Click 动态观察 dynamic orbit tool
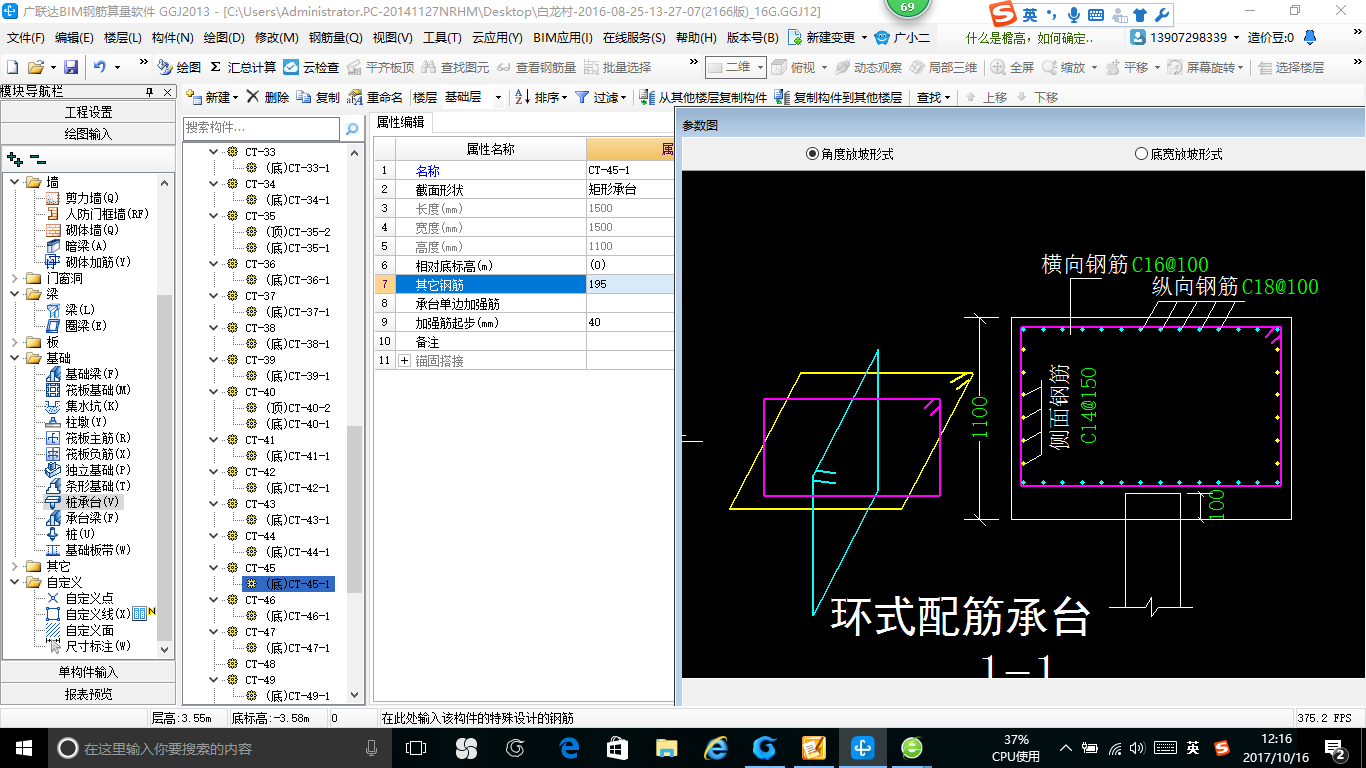The image size is (1366, 768). (868, 67)
